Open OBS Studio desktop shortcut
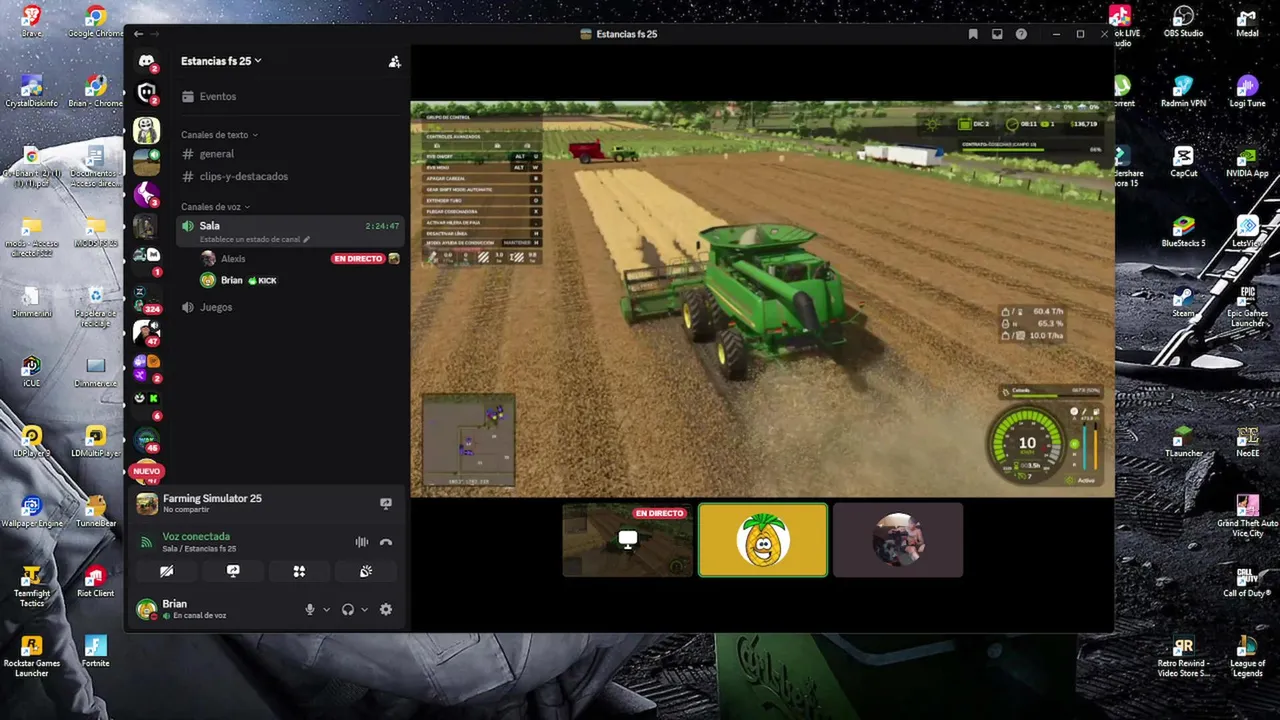 pos(1183,24)
